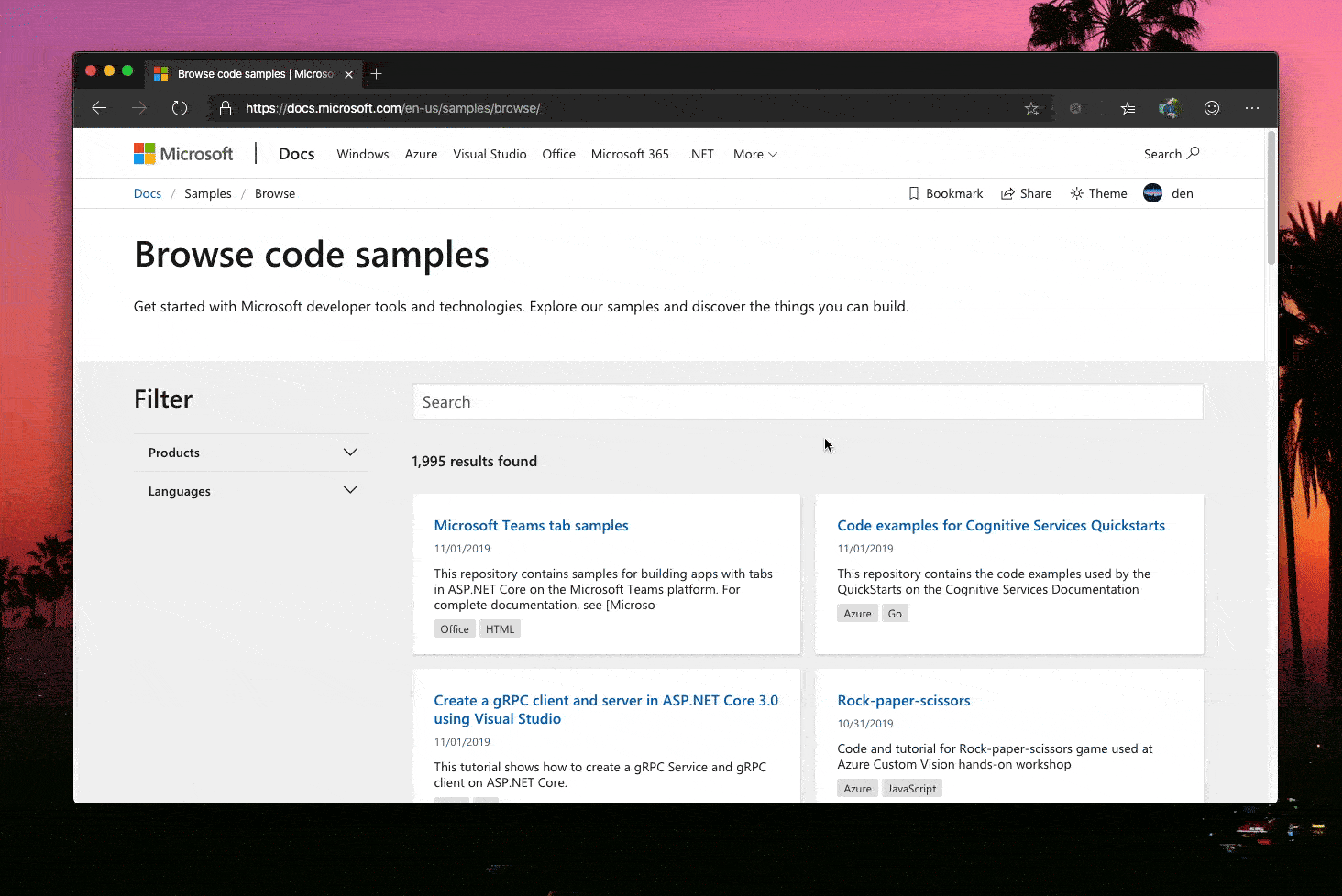Open the browser profile avatar
Screen dimensions: 1342x896
click(1170, 108)
